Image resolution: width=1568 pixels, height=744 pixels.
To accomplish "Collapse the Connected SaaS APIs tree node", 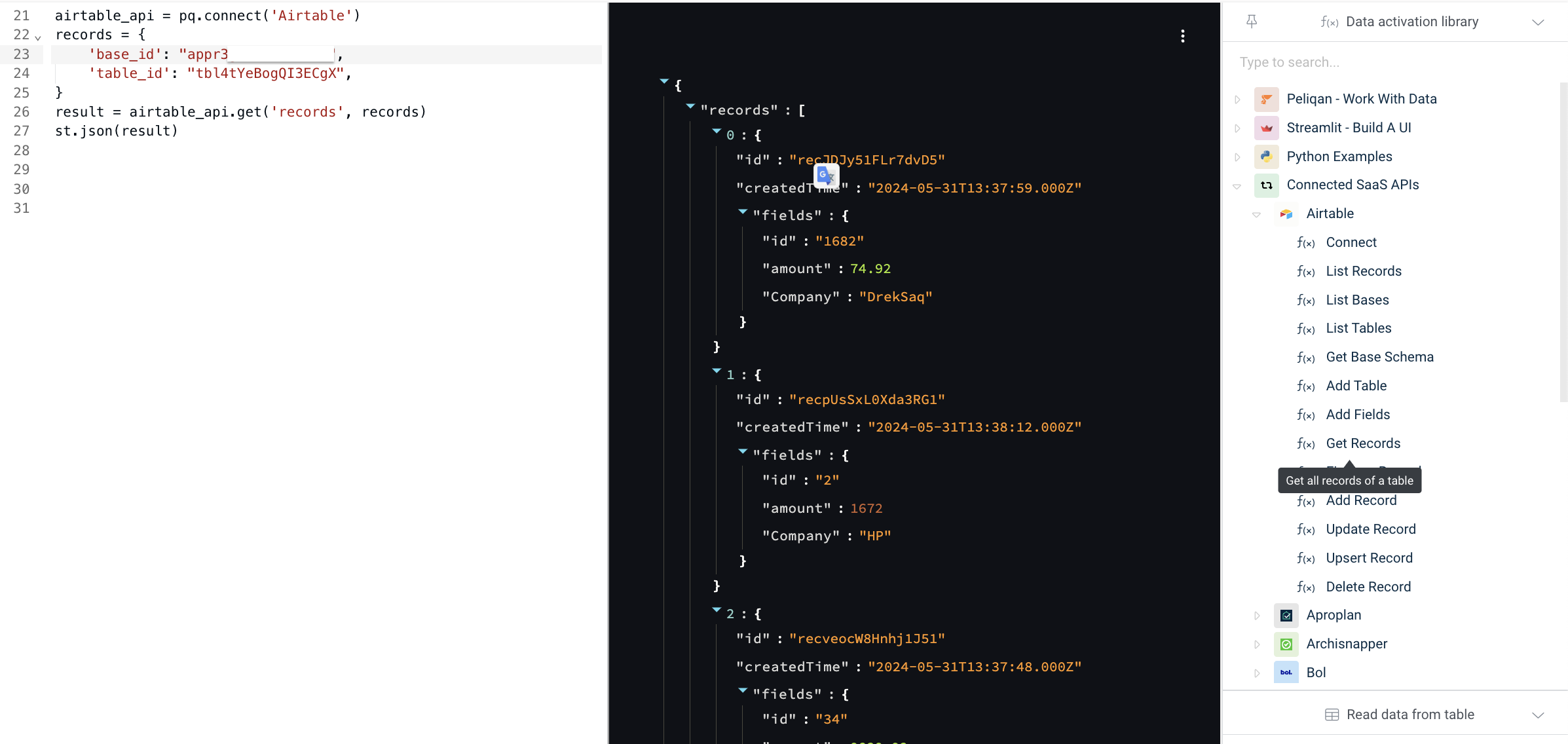I will pyautogui.click(x=1237, y=186).
